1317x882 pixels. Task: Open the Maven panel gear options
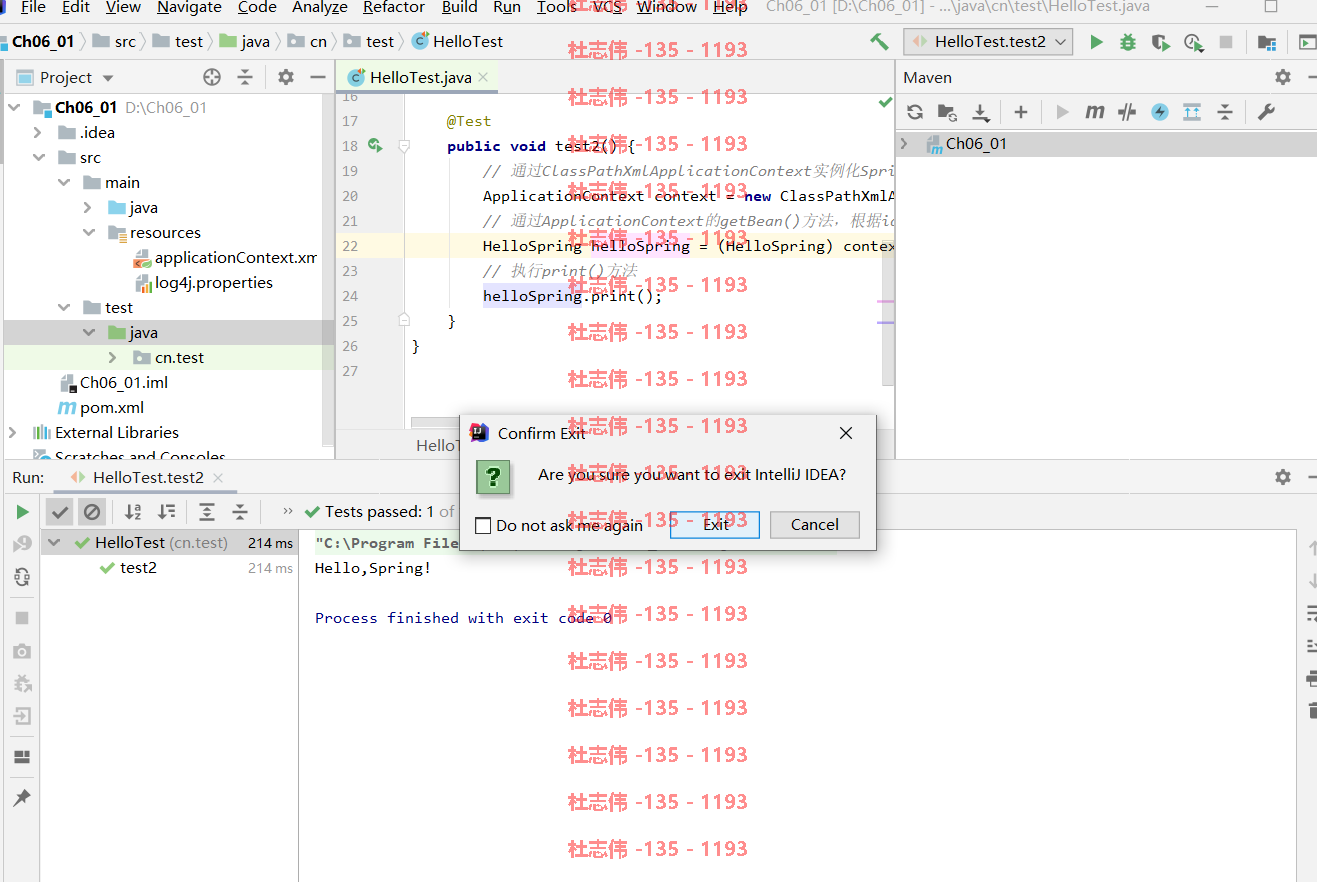1283,77
